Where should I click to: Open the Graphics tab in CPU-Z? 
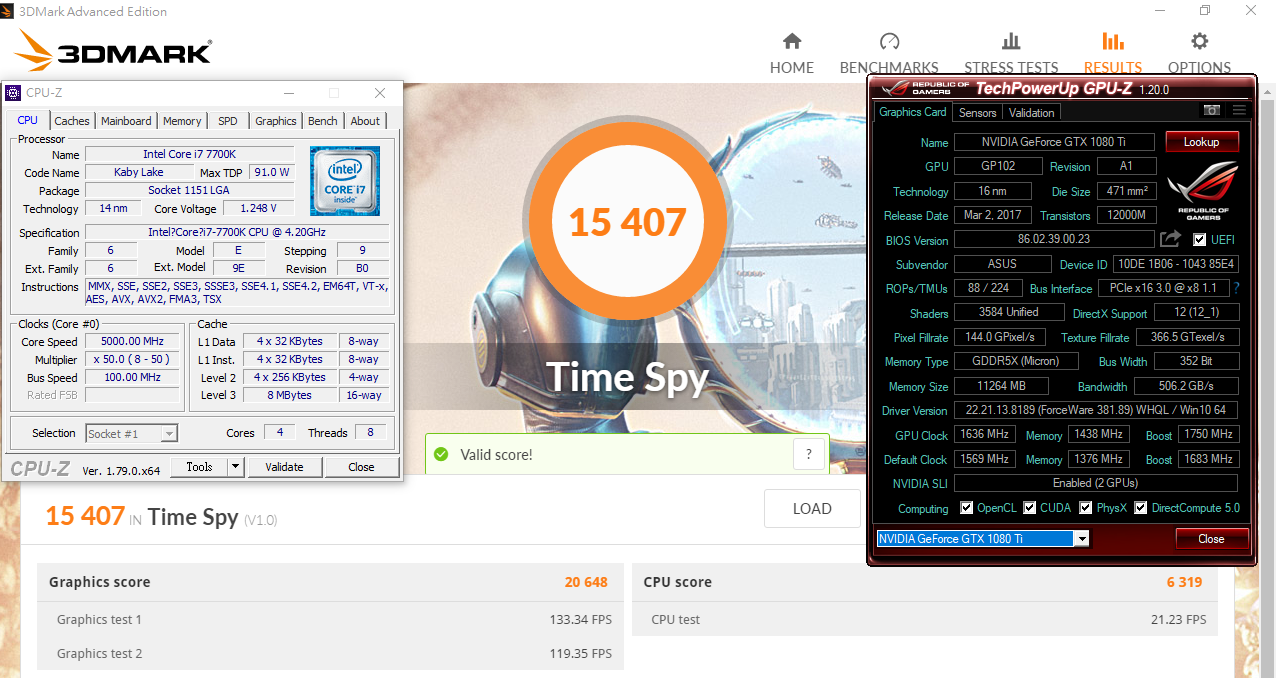(x=276, y=121)
